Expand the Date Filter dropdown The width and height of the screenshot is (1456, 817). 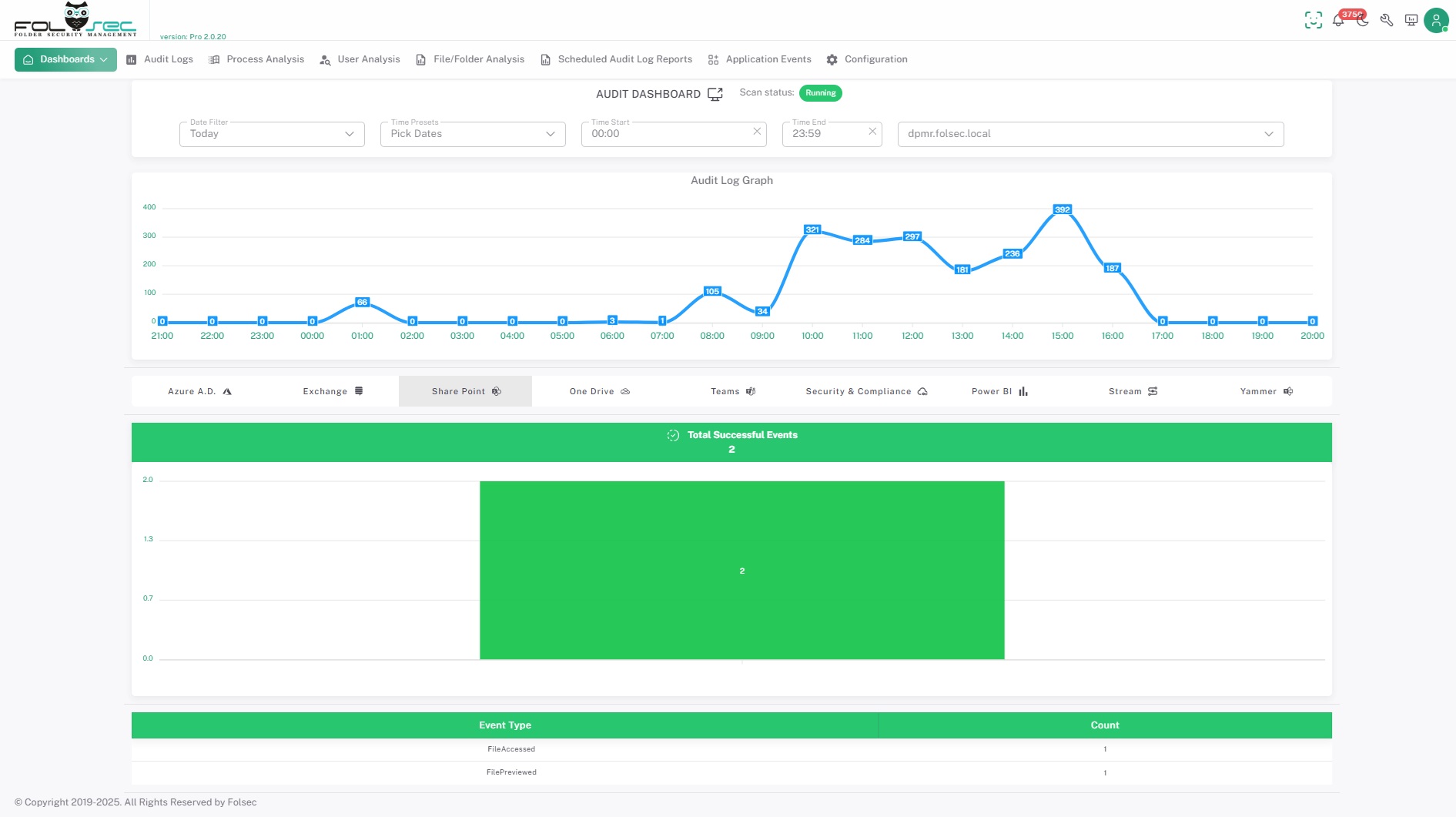tap(272, 134)
